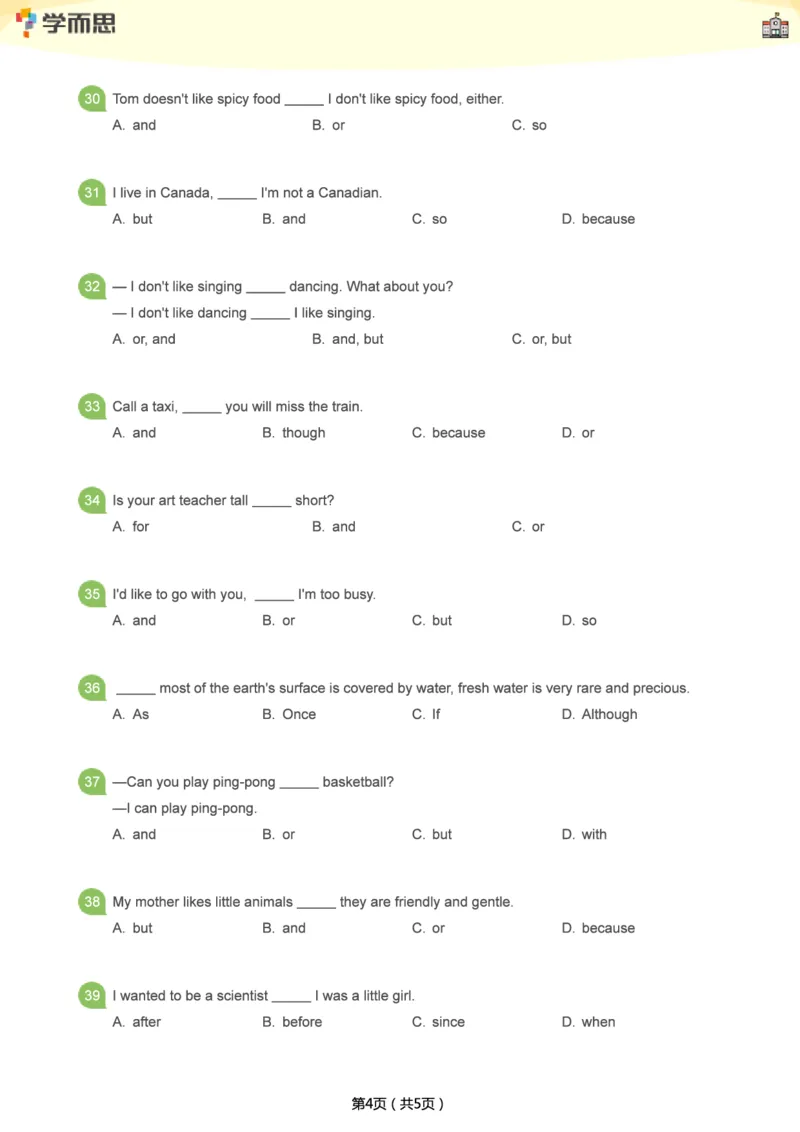Click the sentence "Call a taxi, you will miss the train"
This screenshot has width=800, height=1132.
pos(238,407)
